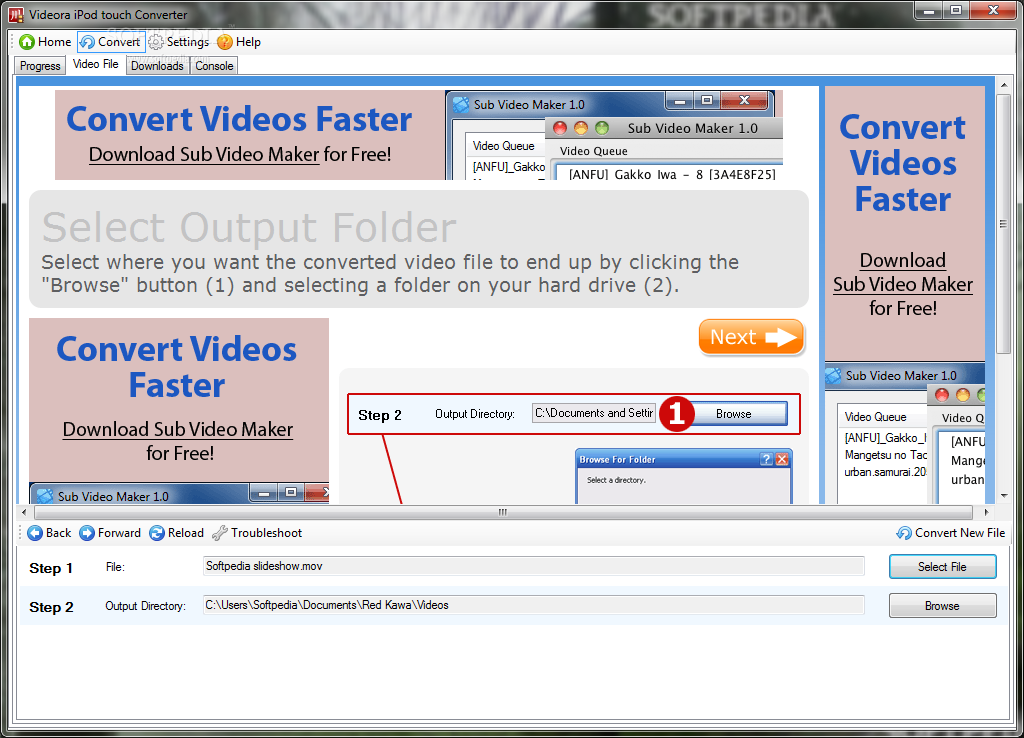
Task: Open the Home toolbar label
Action: [54, 42]
